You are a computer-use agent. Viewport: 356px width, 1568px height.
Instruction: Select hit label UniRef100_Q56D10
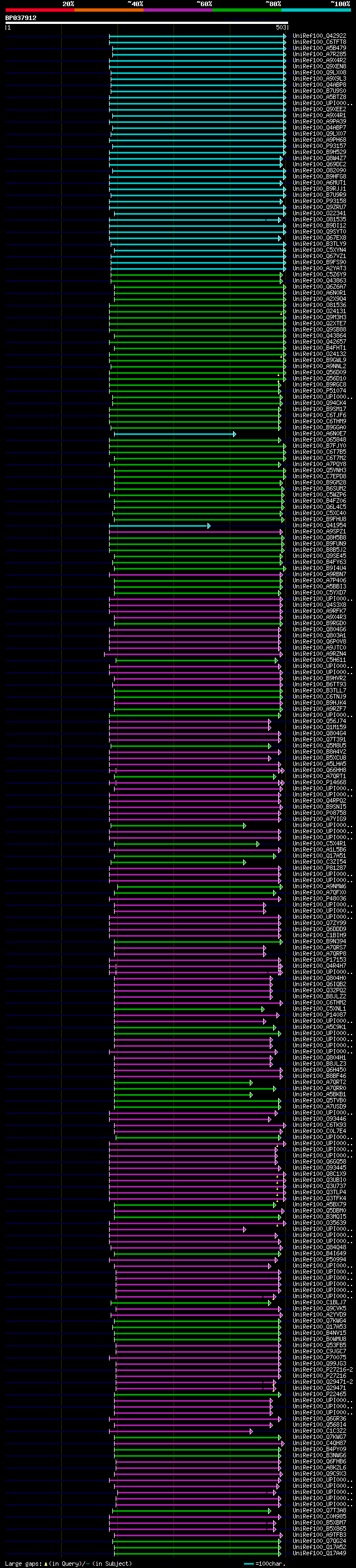319,379
